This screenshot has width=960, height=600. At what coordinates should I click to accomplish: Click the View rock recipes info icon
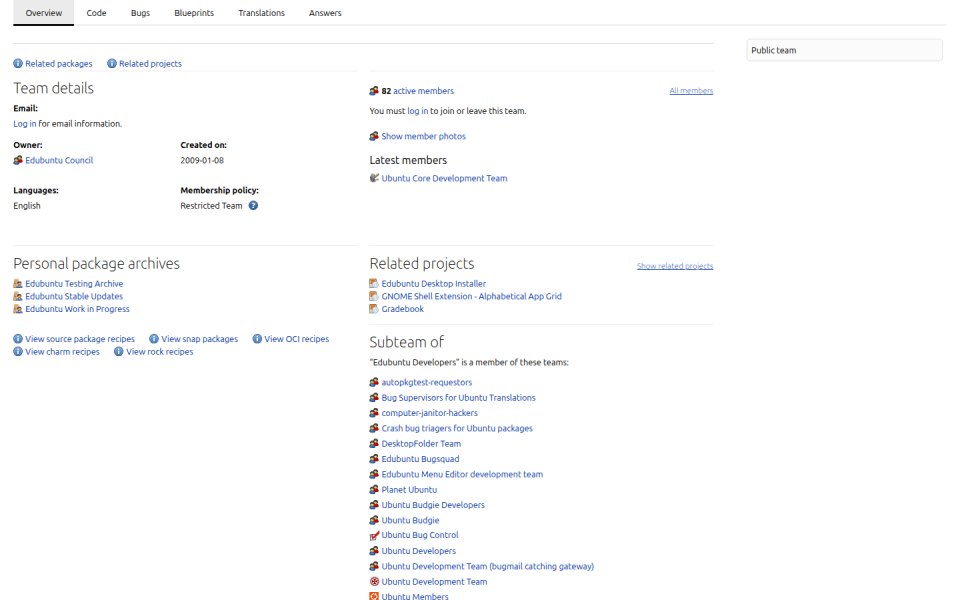[x=119, y=351]
